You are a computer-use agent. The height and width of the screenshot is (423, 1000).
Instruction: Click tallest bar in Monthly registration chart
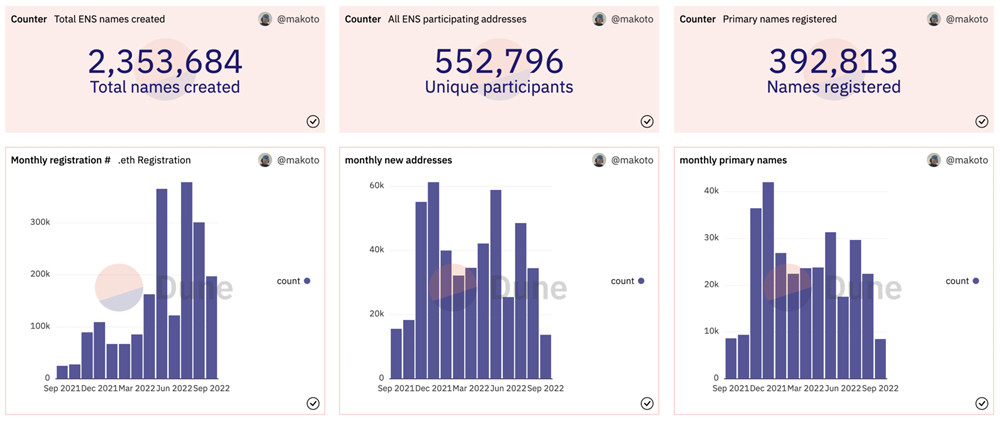pos(186,280)
